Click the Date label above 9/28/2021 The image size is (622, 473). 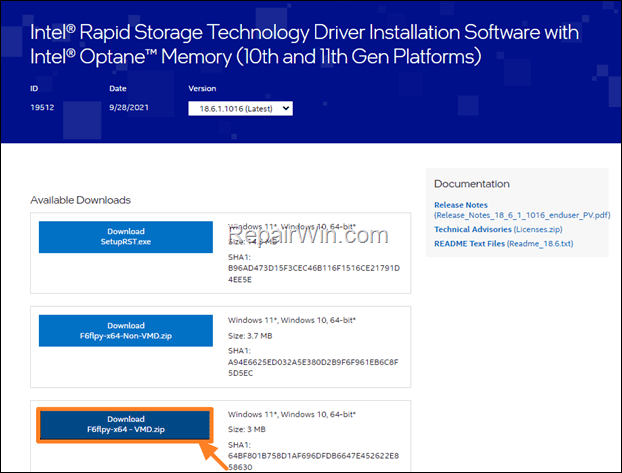pos(118,88)
